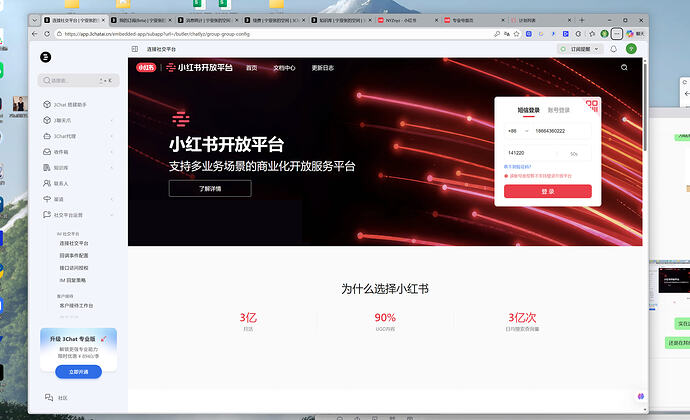This screenshot has height=420, width=690.
Task: Click the translate icon in address bar
Action: tap(507, 34)
